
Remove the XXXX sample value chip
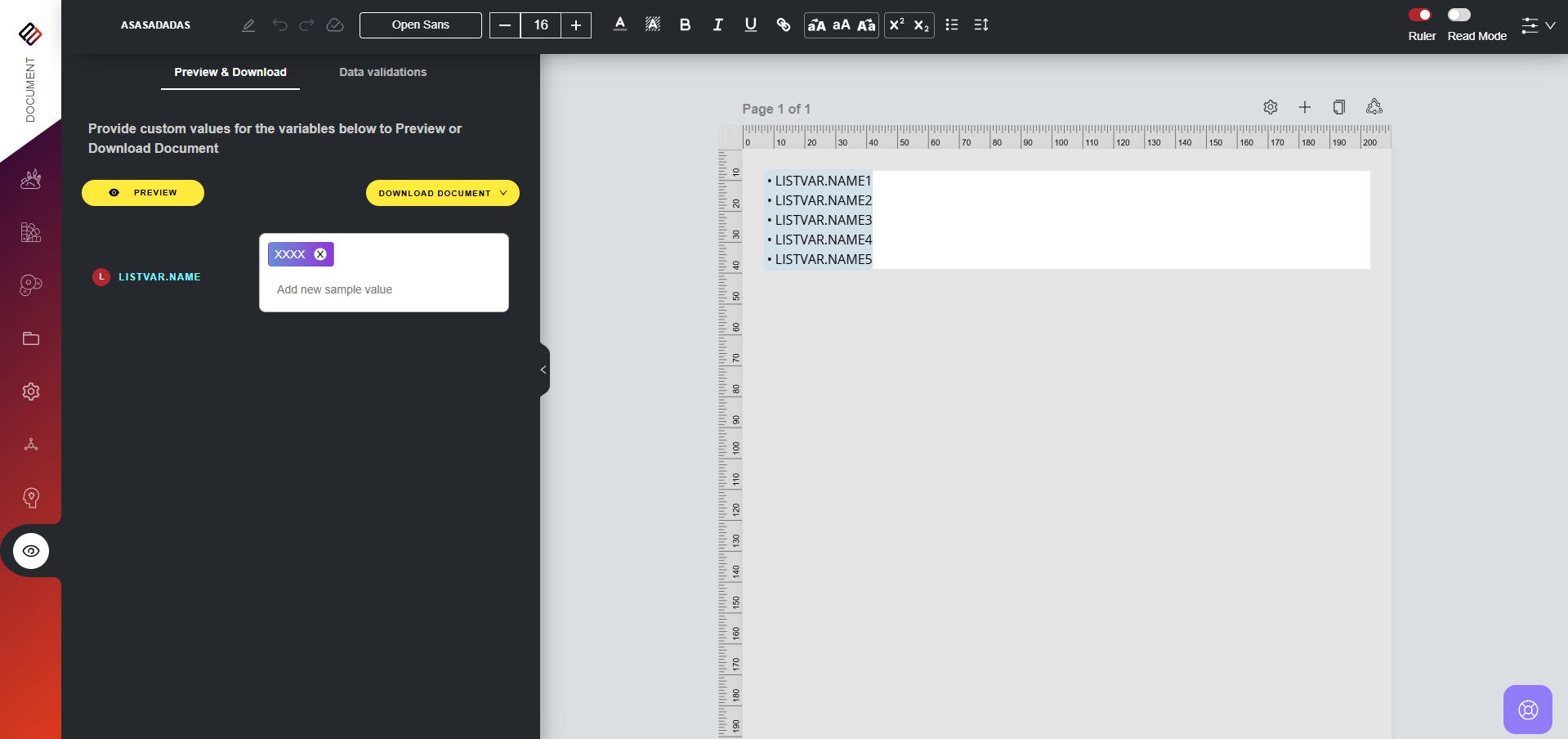click(320, 254)
